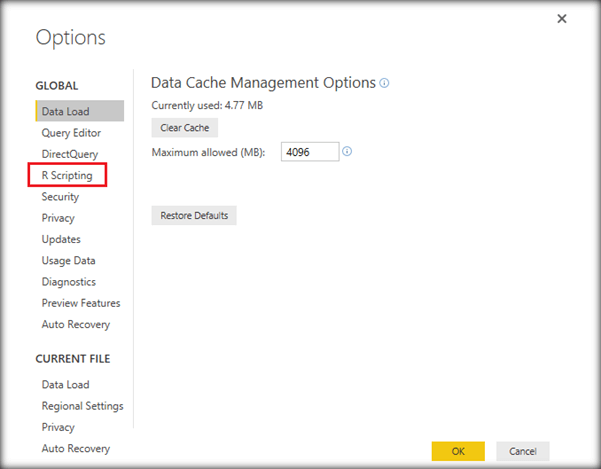Viewport: 601px width, 469px height.
Task: Click the Restore Defaults button
Action: (x=194, y=215)
